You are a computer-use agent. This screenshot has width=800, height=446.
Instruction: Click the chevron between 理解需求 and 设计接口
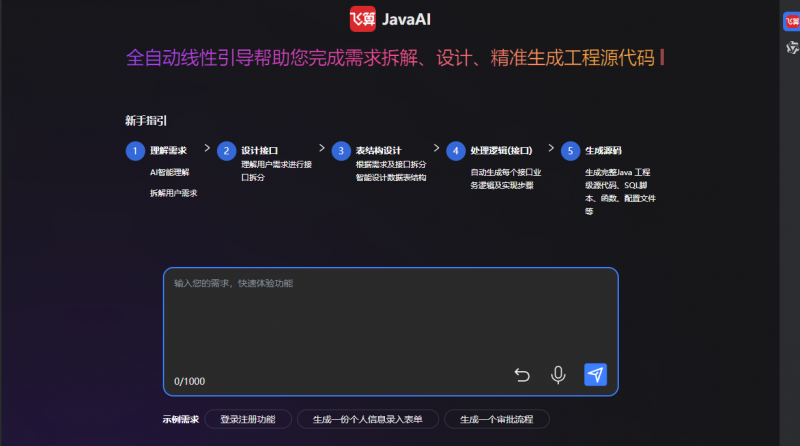[207, 147]
